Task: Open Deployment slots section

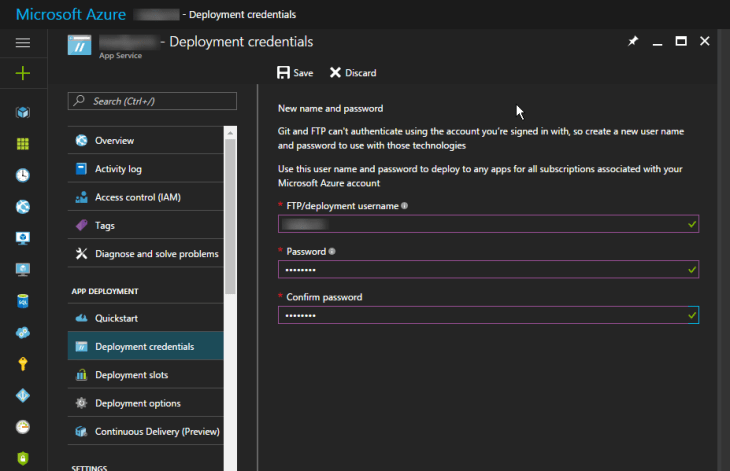Action: pos(130,375)
